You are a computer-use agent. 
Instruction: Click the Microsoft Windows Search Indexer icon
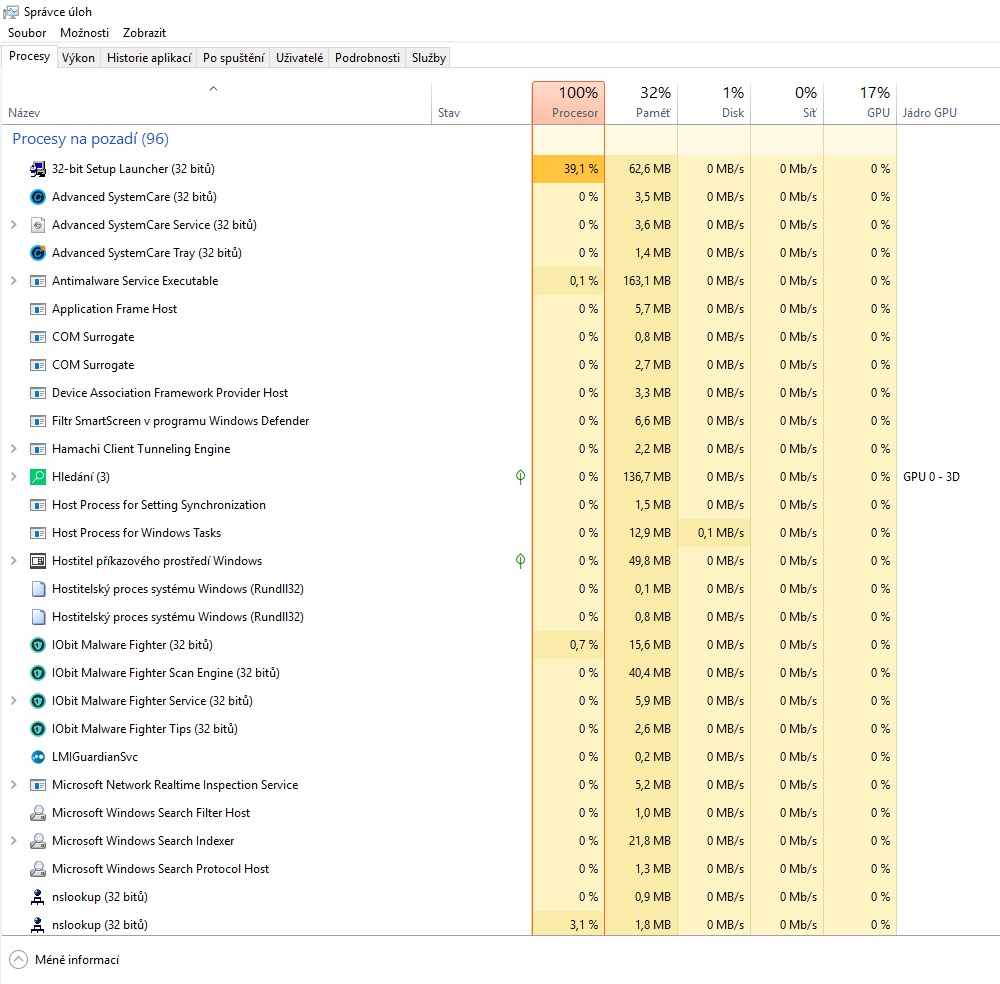pyautogui.click(x=38, y=841)
